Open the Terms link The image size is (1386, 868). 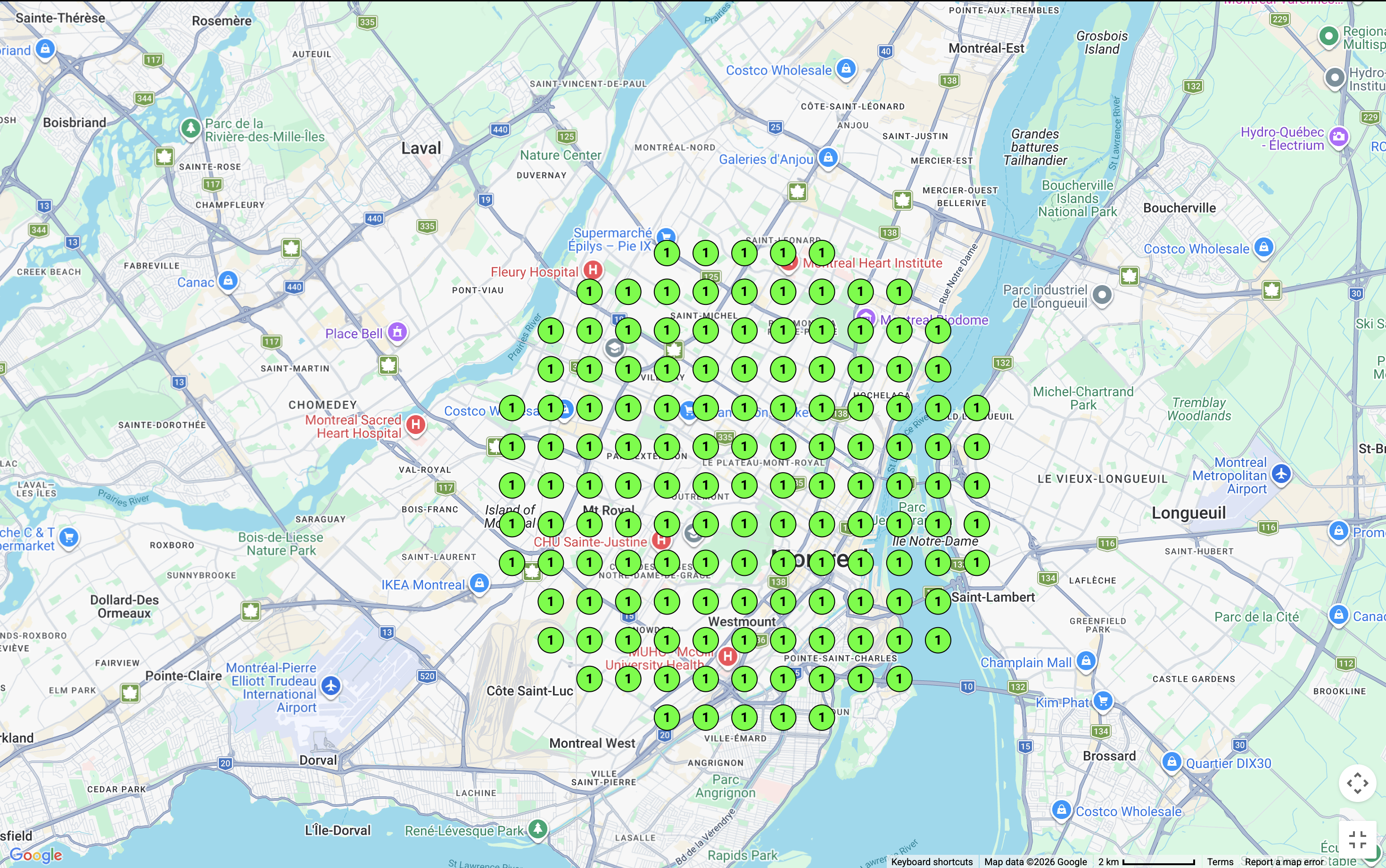1220,862
